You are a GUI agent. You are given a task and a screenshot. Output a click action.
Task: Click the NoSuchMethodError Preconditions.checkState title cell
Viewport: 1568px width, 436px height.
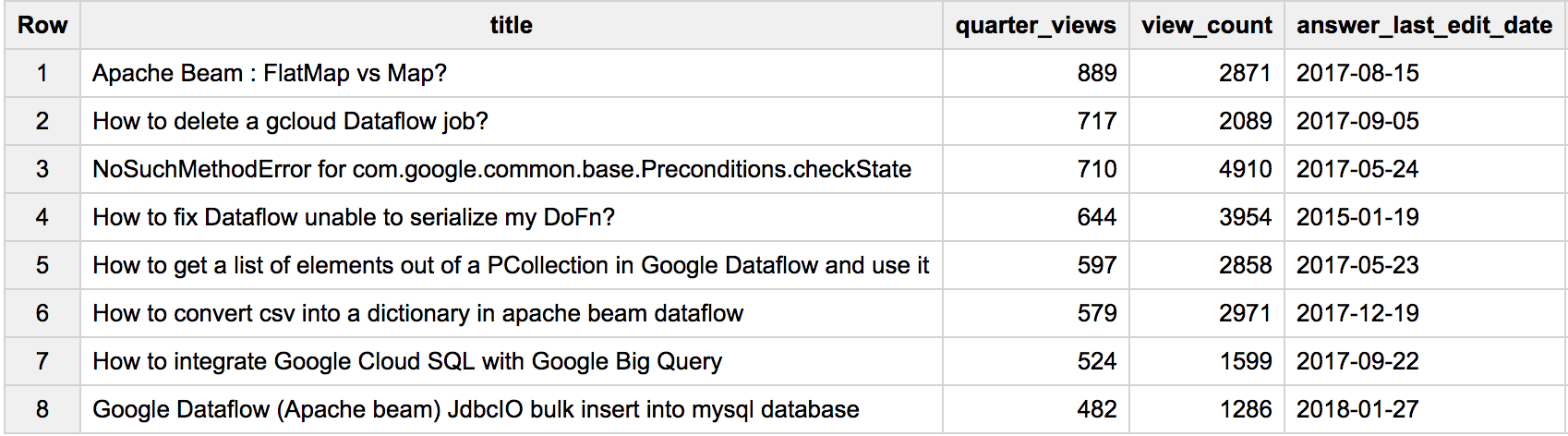coord(501,169)
